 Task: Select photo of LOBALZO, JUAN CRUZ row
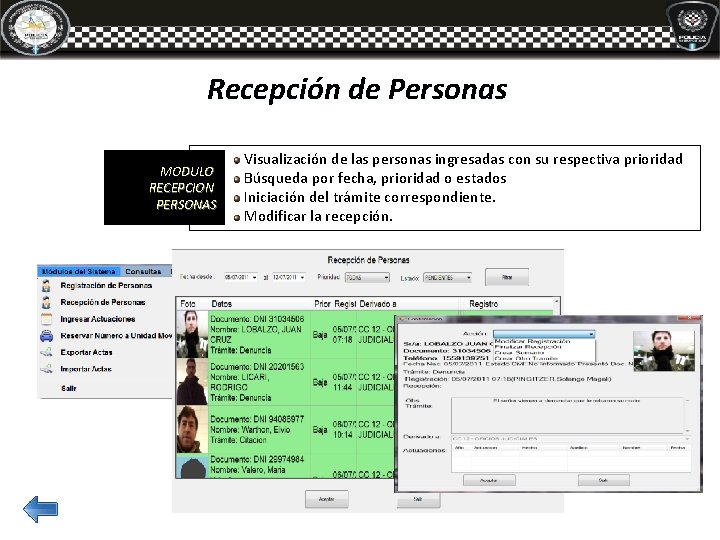(192, 334)
